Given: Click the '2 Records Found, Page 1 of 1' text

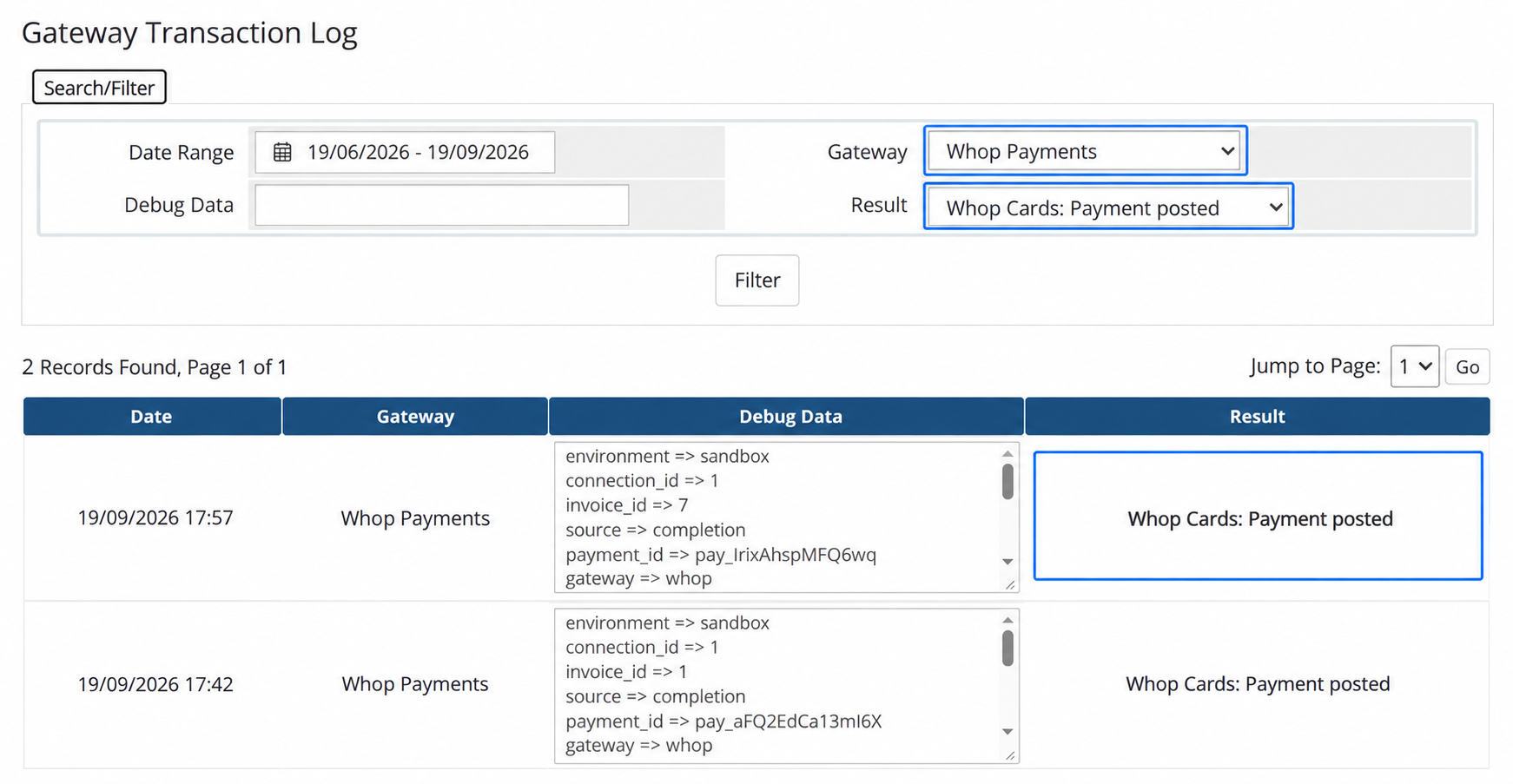Looking at the screenshot, I should pyautogui.click(x=155, y=367).
